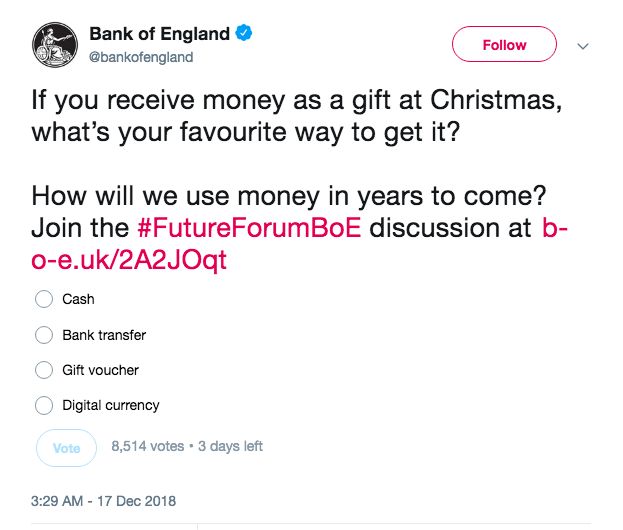The height and width of the screenshot is (530, 623).
Task: Click the 8,514 votes count
Action: (x=148, y=446)
